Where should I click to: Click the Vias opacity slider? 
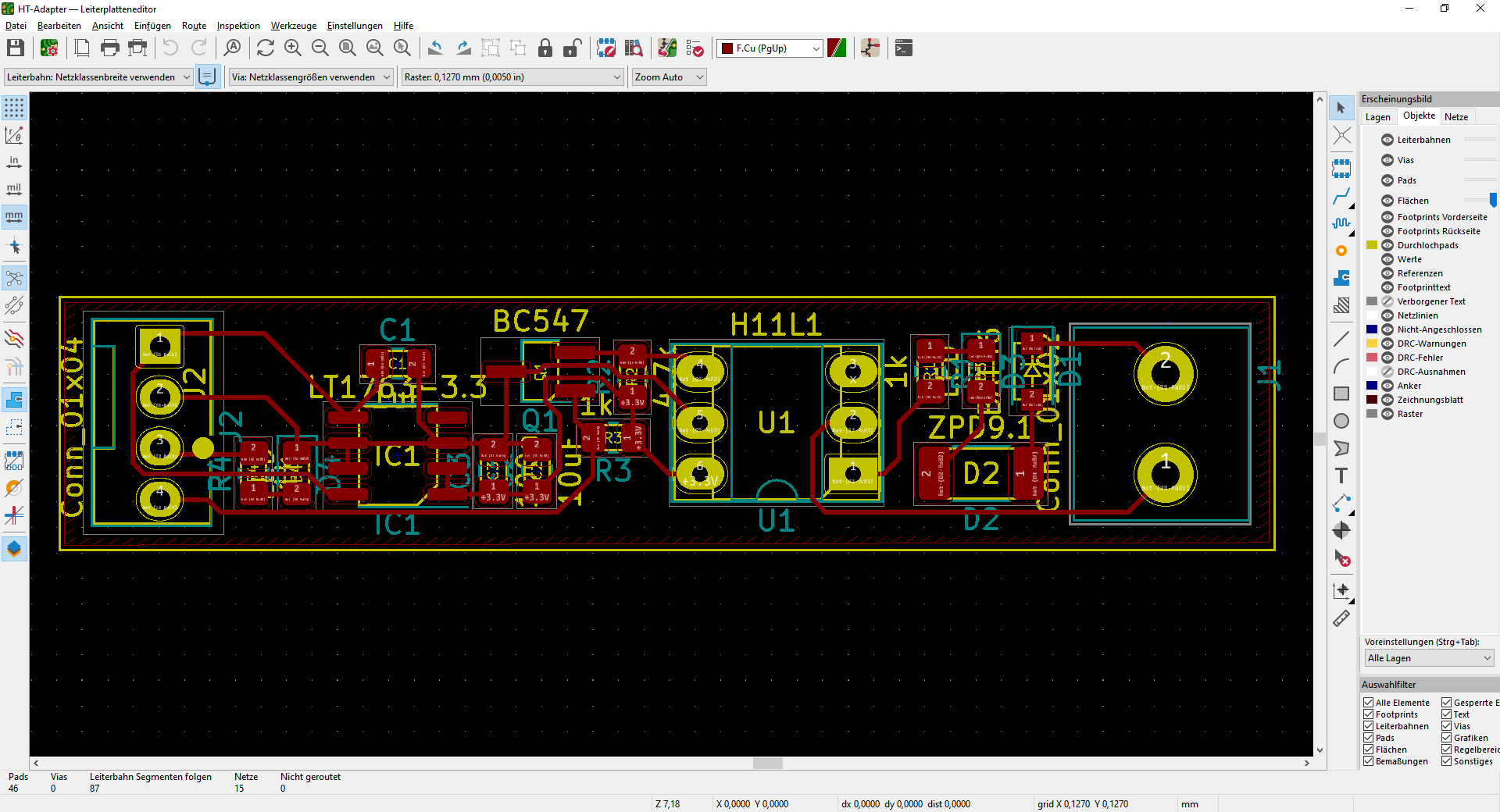[1480, 160]
